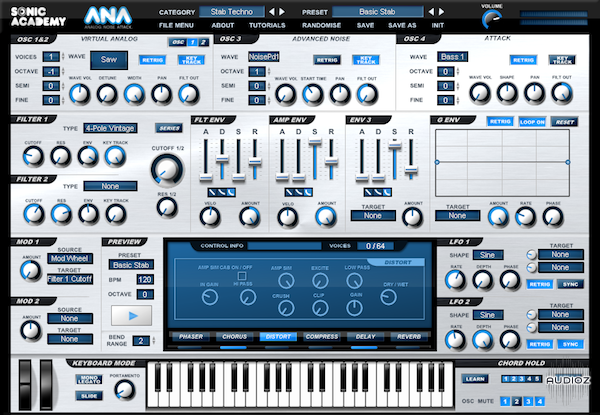
Task: Click the Filter 1 Cutoff knob
Action: click(x=33, y=156)
